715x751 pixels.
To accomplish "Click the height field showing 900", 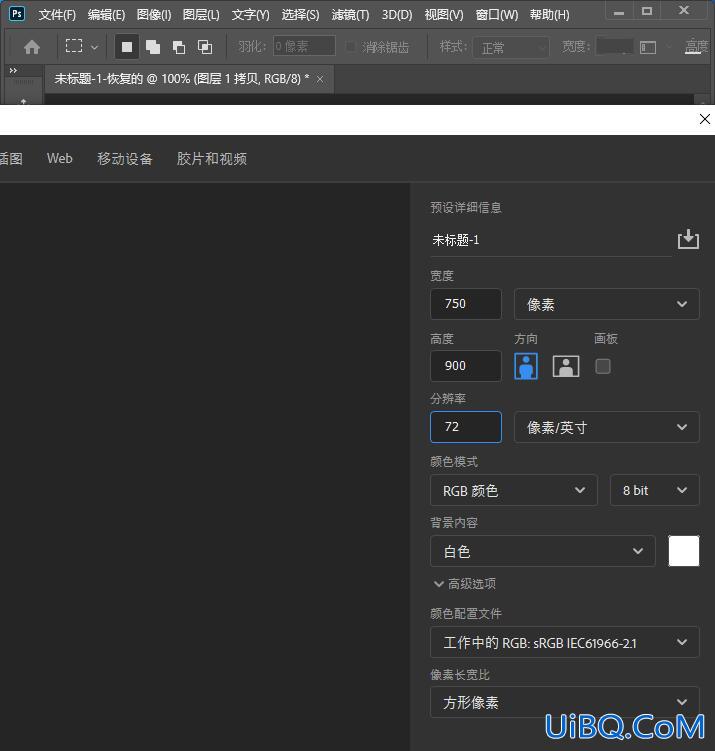I will tap(466, 366).
